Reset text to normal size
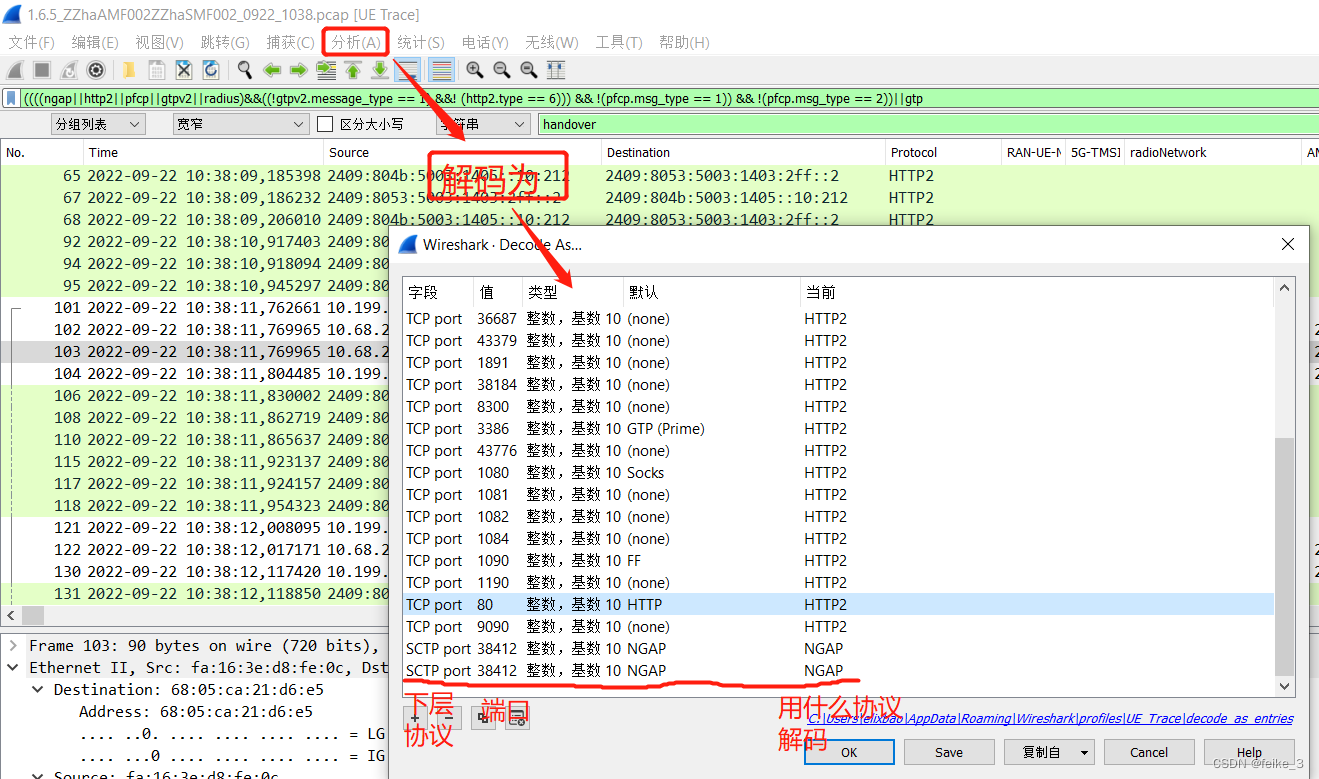Image resolution: width=1319 pixels, height=779 pixels. [529, 70]
